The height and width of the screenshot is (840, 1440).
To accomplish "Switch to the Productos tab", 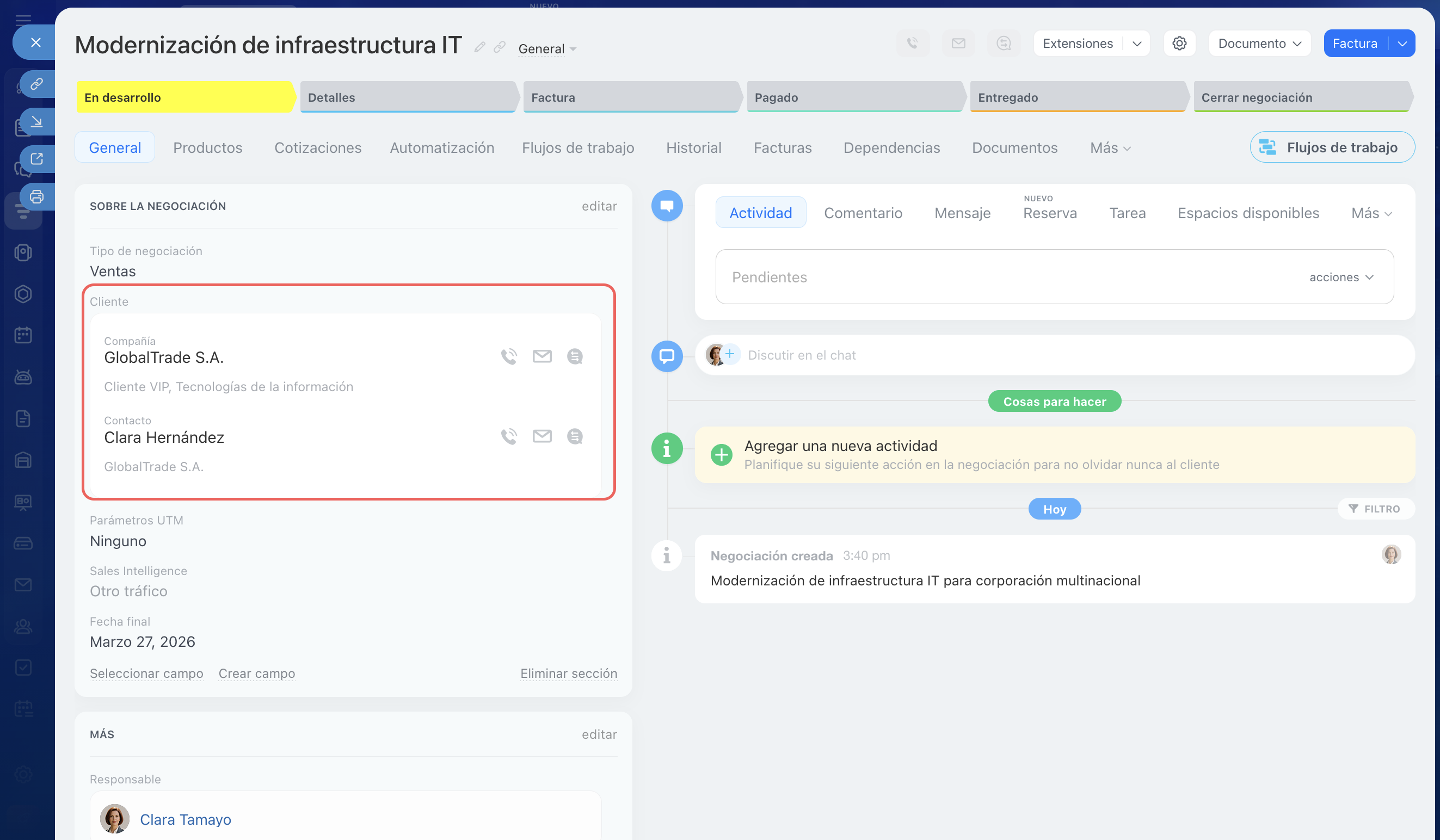I will pyautogui.click(x=207, y=147).
